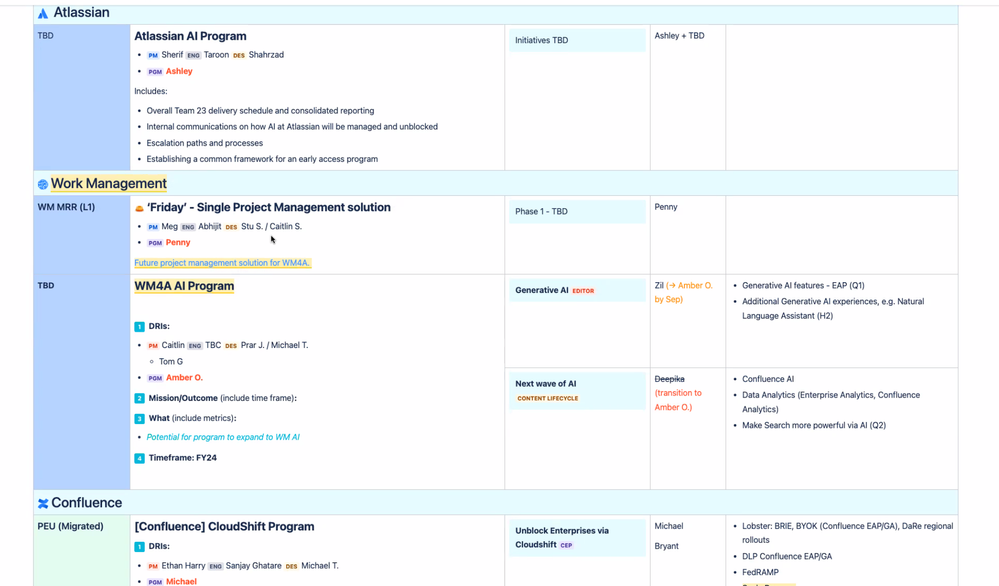Click 'Overall Team 23 delivery schedule' bullet
The width and height of the screenshot is (999, 586).
click(x=260, y=111)
